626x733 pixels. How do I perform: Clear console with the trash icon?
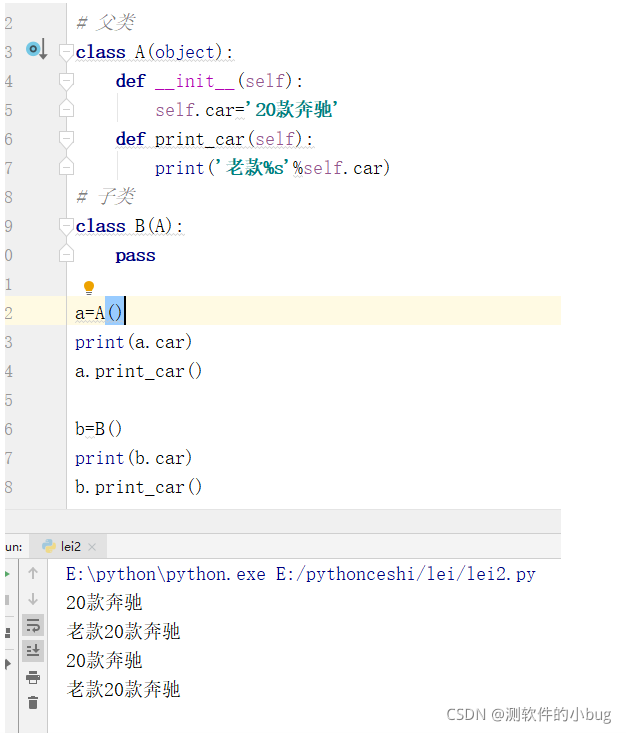[x=33, y=702]
